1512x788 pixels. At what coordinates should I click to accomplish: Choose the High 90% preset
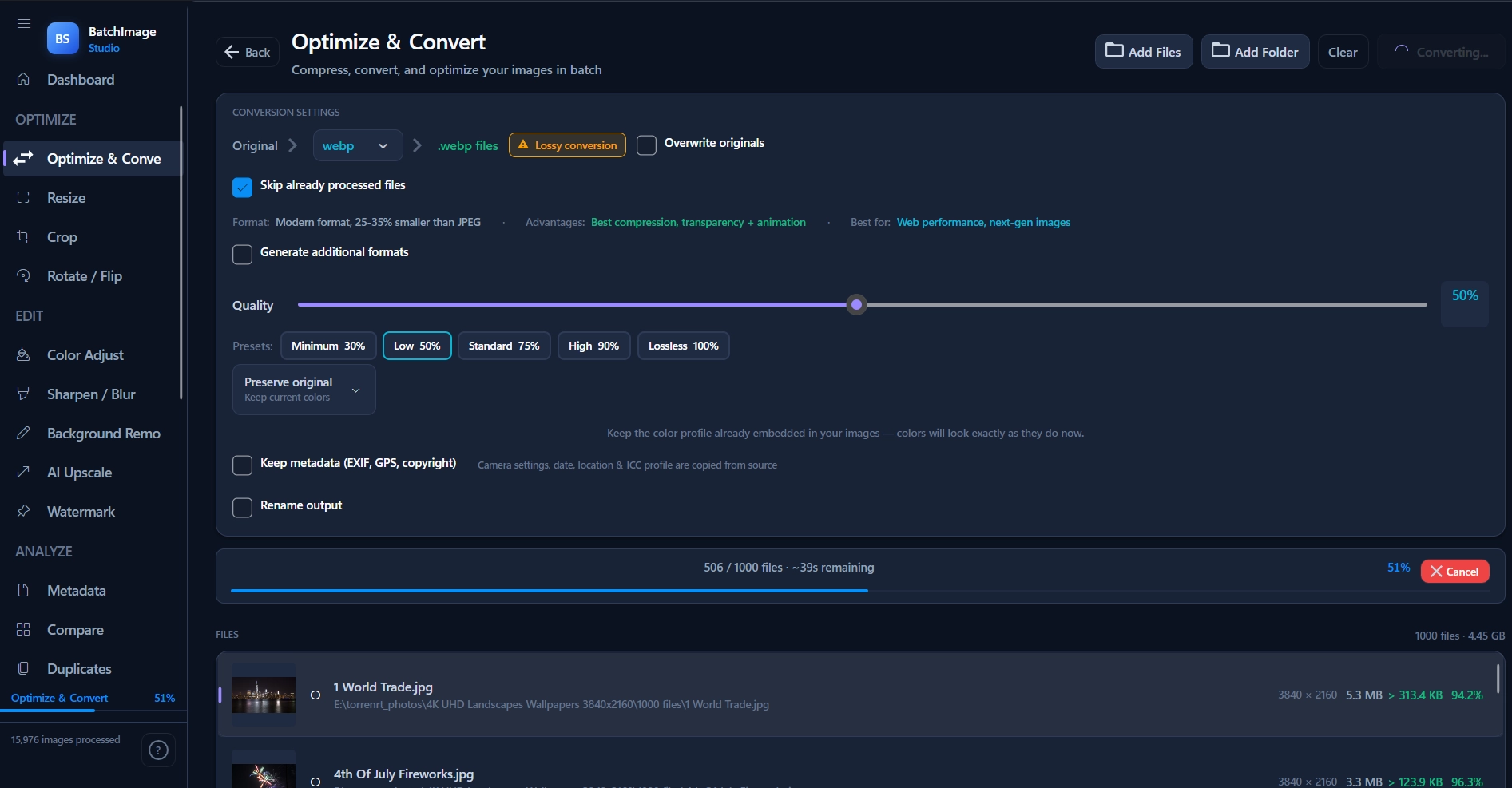[593, 346]
